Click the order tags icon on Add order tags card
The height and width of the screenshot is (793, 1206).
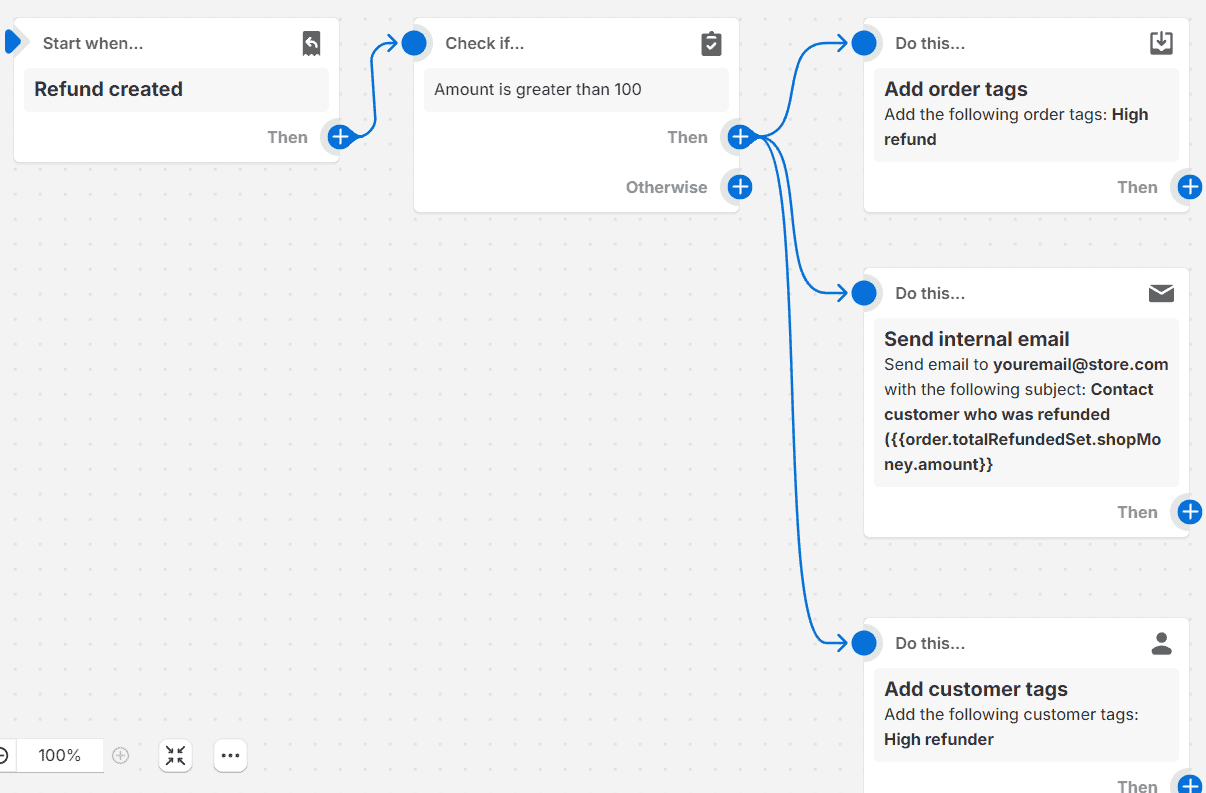pos(1161,42)
